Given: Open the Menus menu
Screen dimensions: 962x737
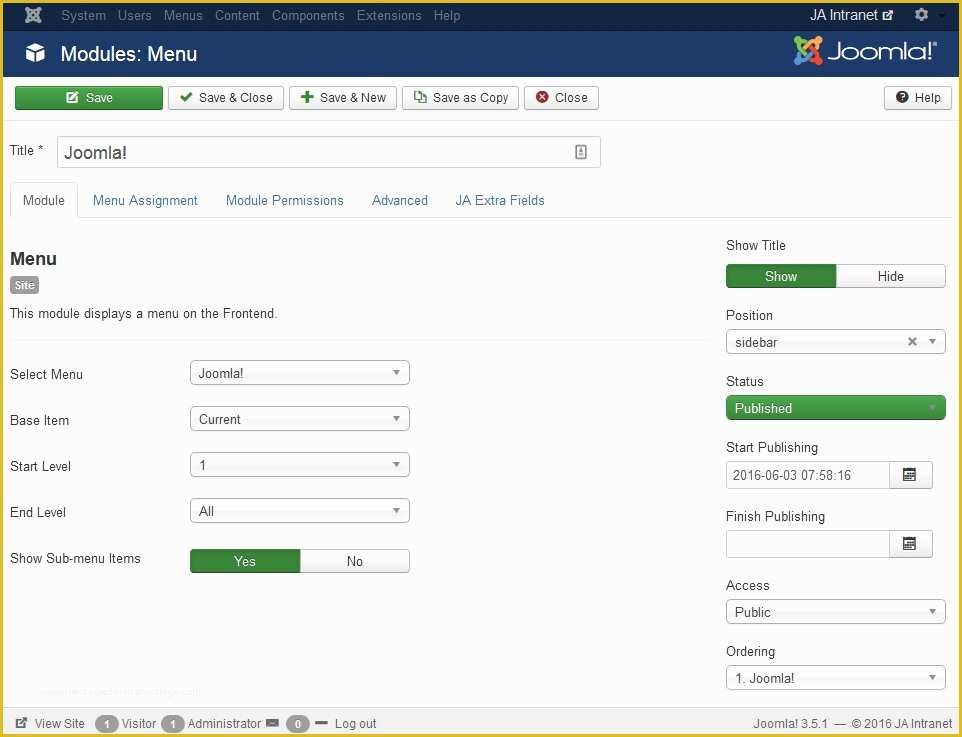Looking at the screenshot, I should 183,15.
